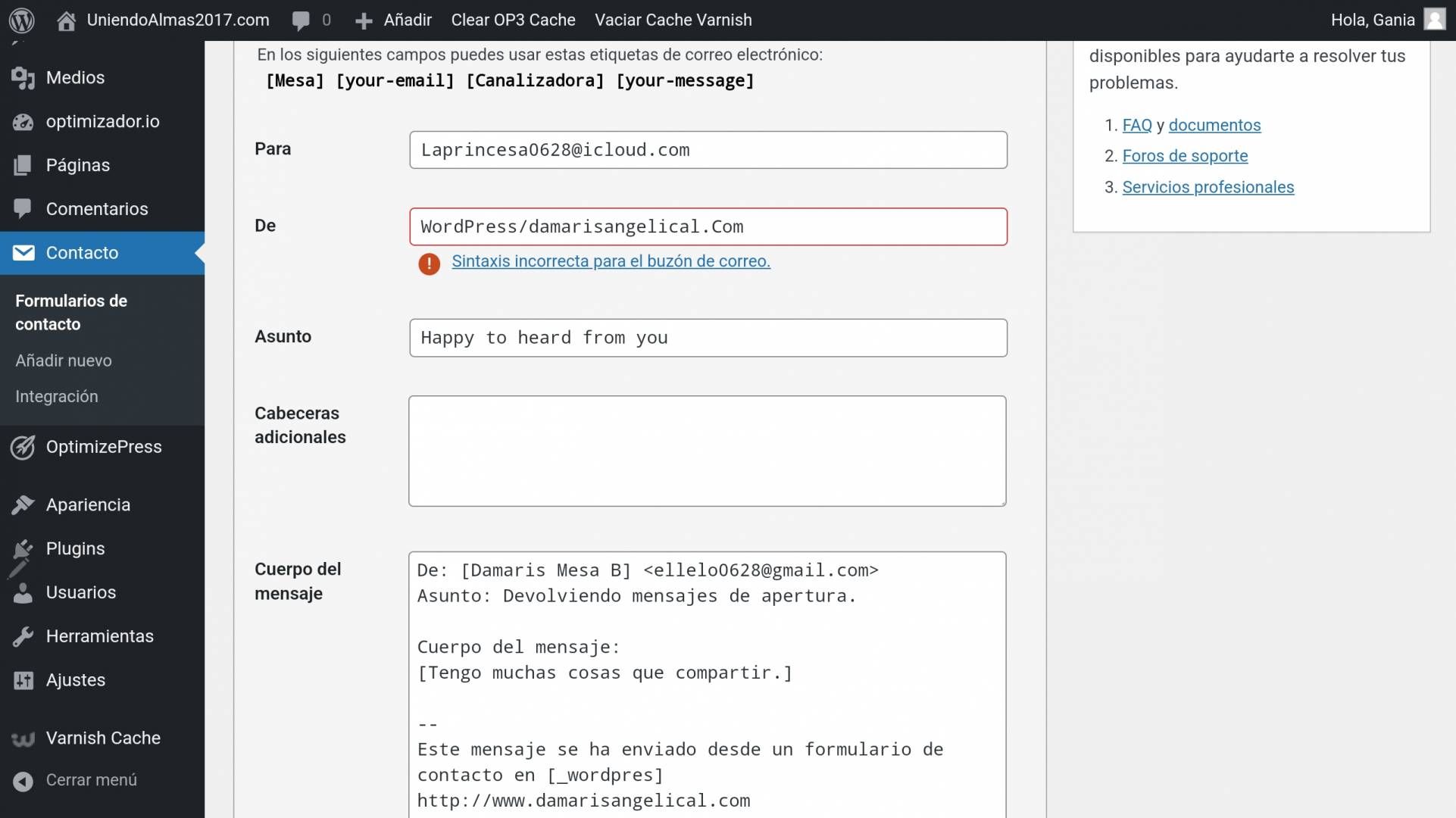Click the Cuerpo del mensaje textarea
The height and width of the screenshot is (818, 1456).
tap(708, 685)
